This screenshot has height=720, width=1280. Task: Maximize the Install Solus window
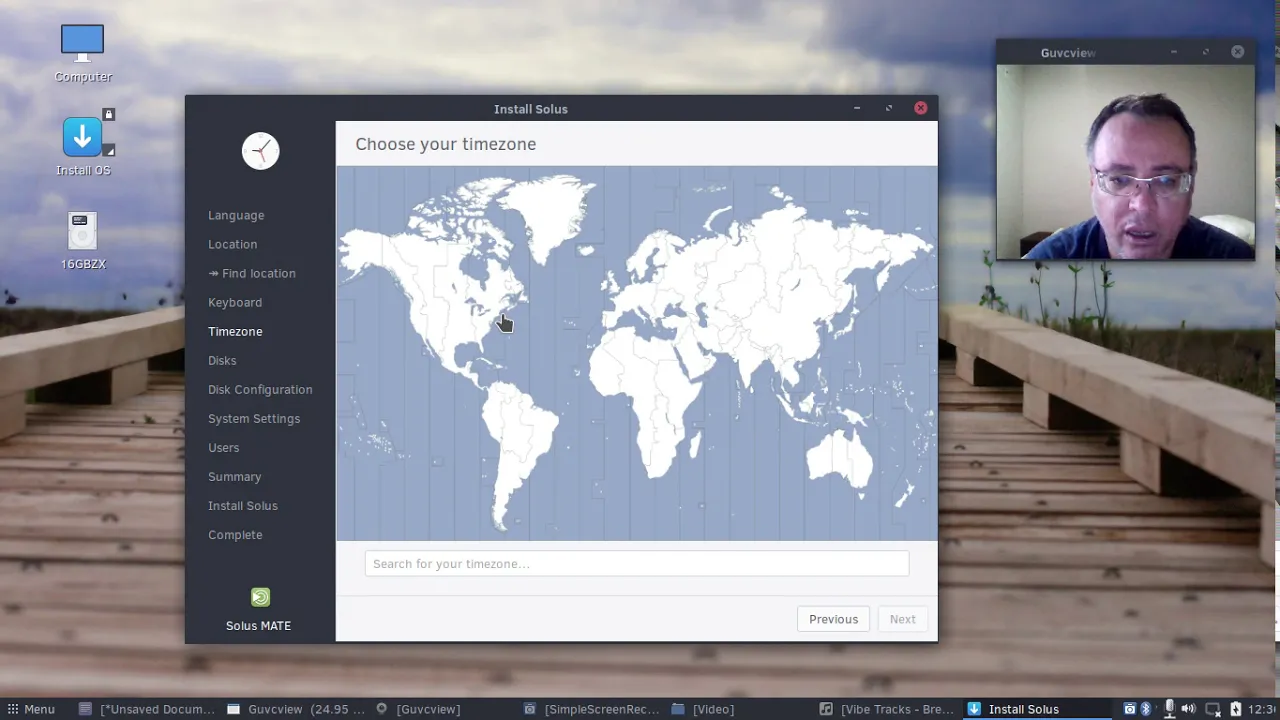tap(889, 108)
